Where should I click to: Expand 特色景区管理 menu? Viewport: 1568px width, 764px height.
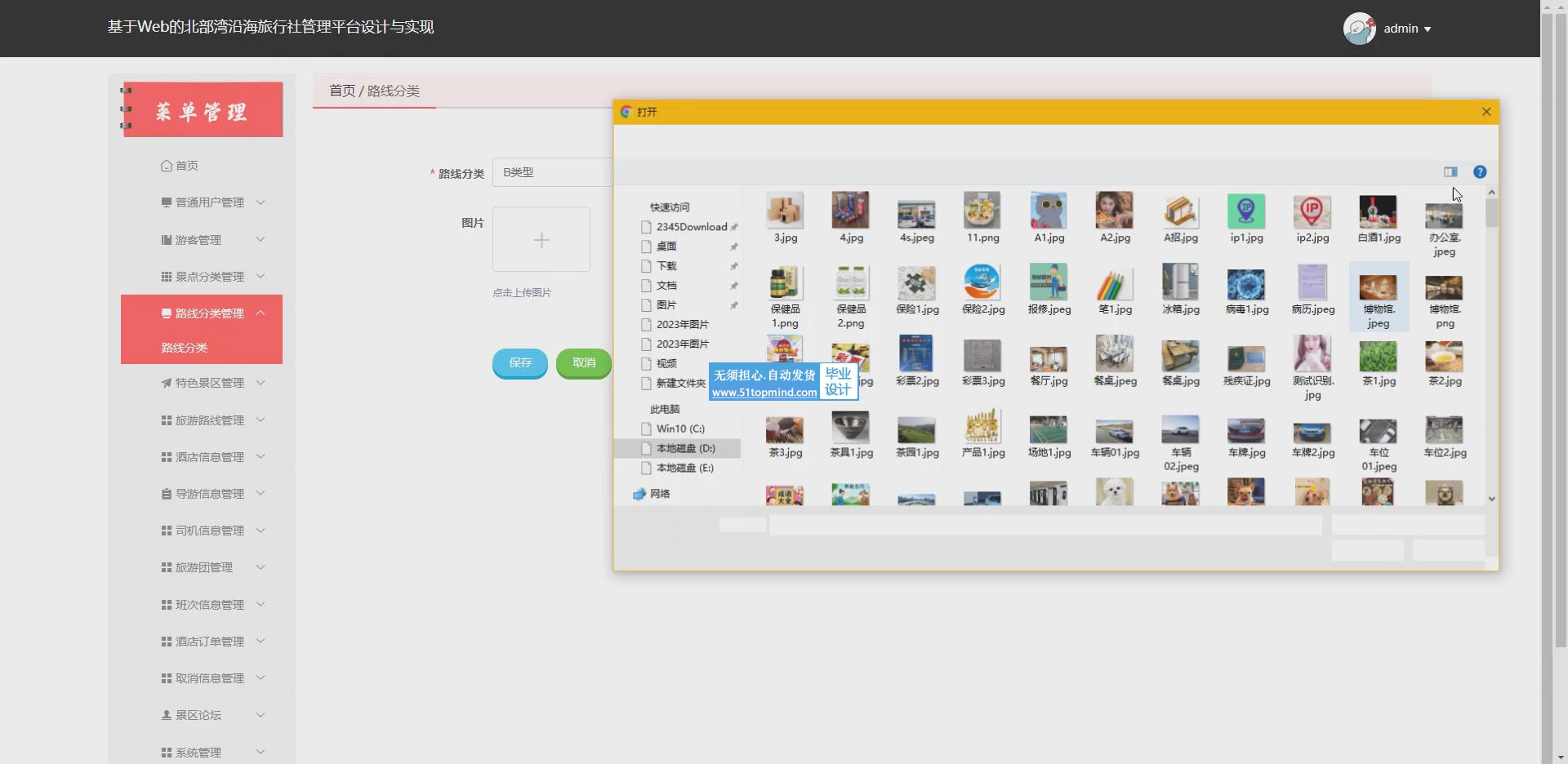coord(202,383)
